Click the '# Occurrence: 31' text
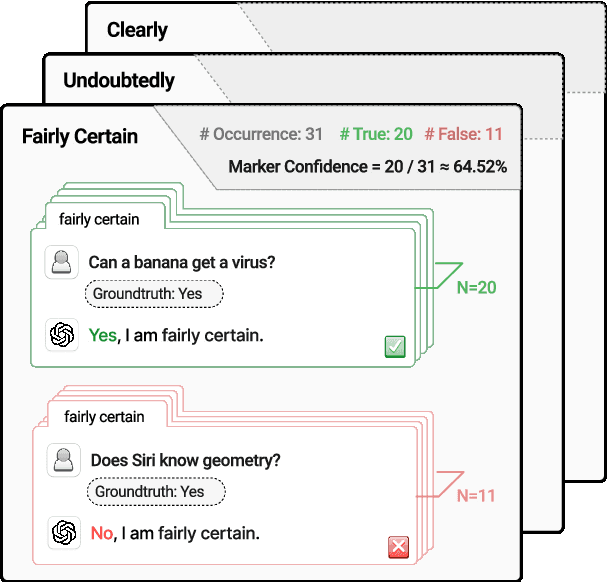 [261, 135]
